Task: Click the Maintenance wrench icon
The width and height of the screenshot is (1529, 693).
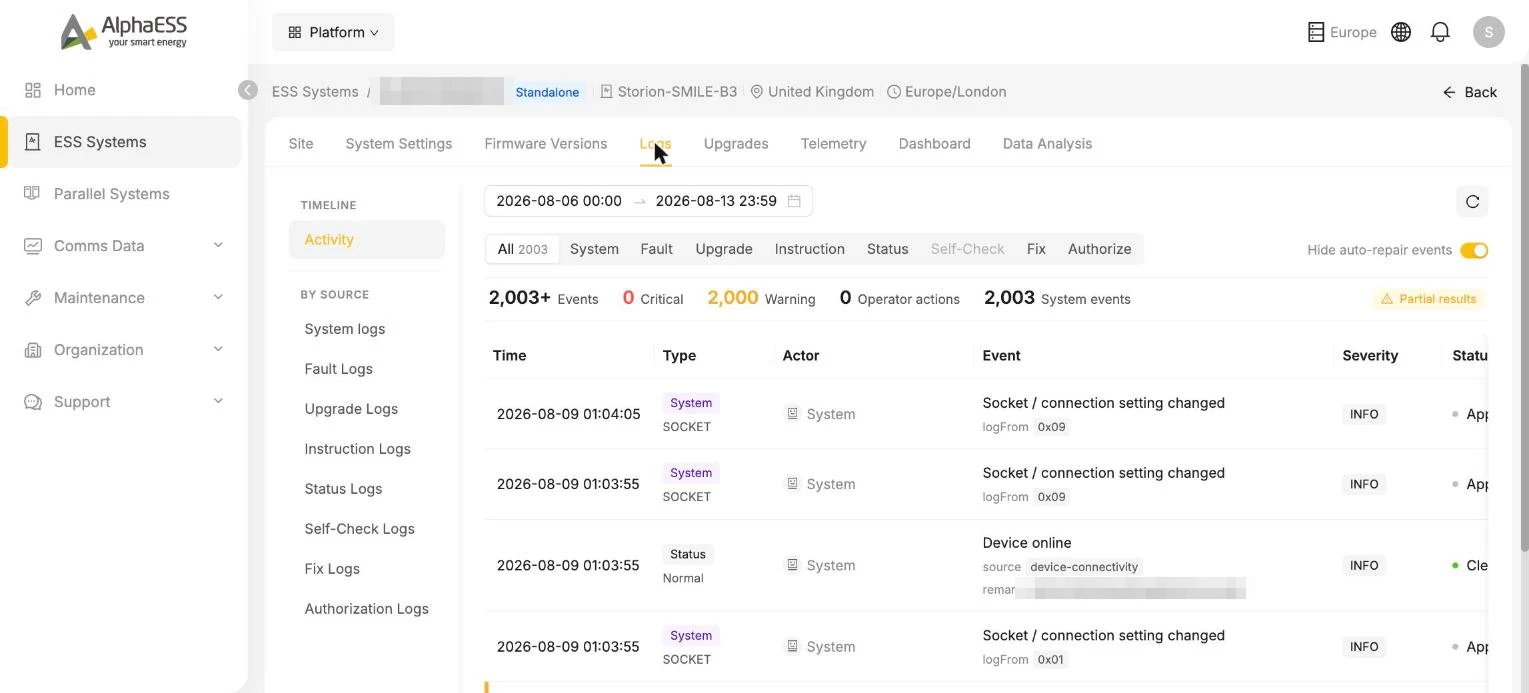Action: pos(33,298)
